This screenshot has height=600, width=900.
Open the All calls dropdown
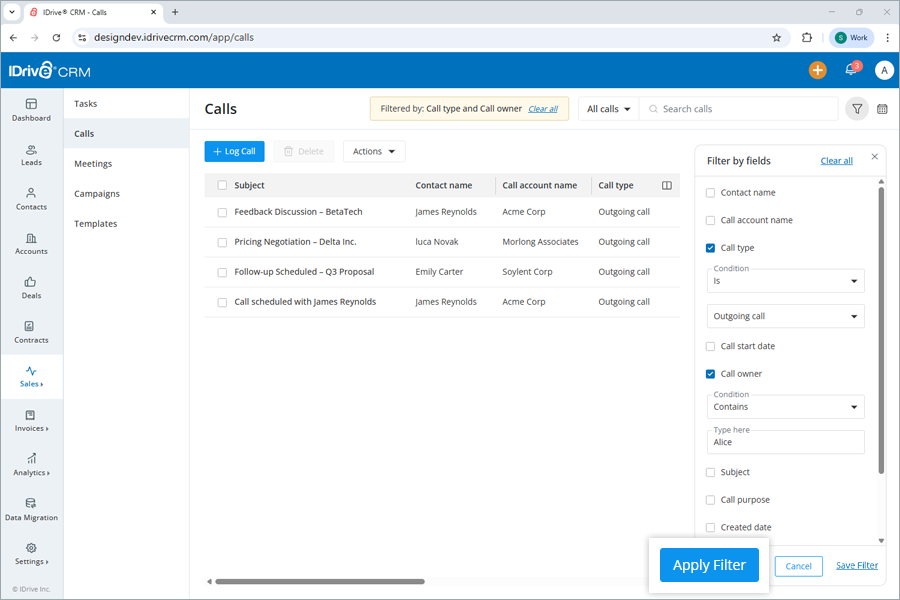click(607, 108)
